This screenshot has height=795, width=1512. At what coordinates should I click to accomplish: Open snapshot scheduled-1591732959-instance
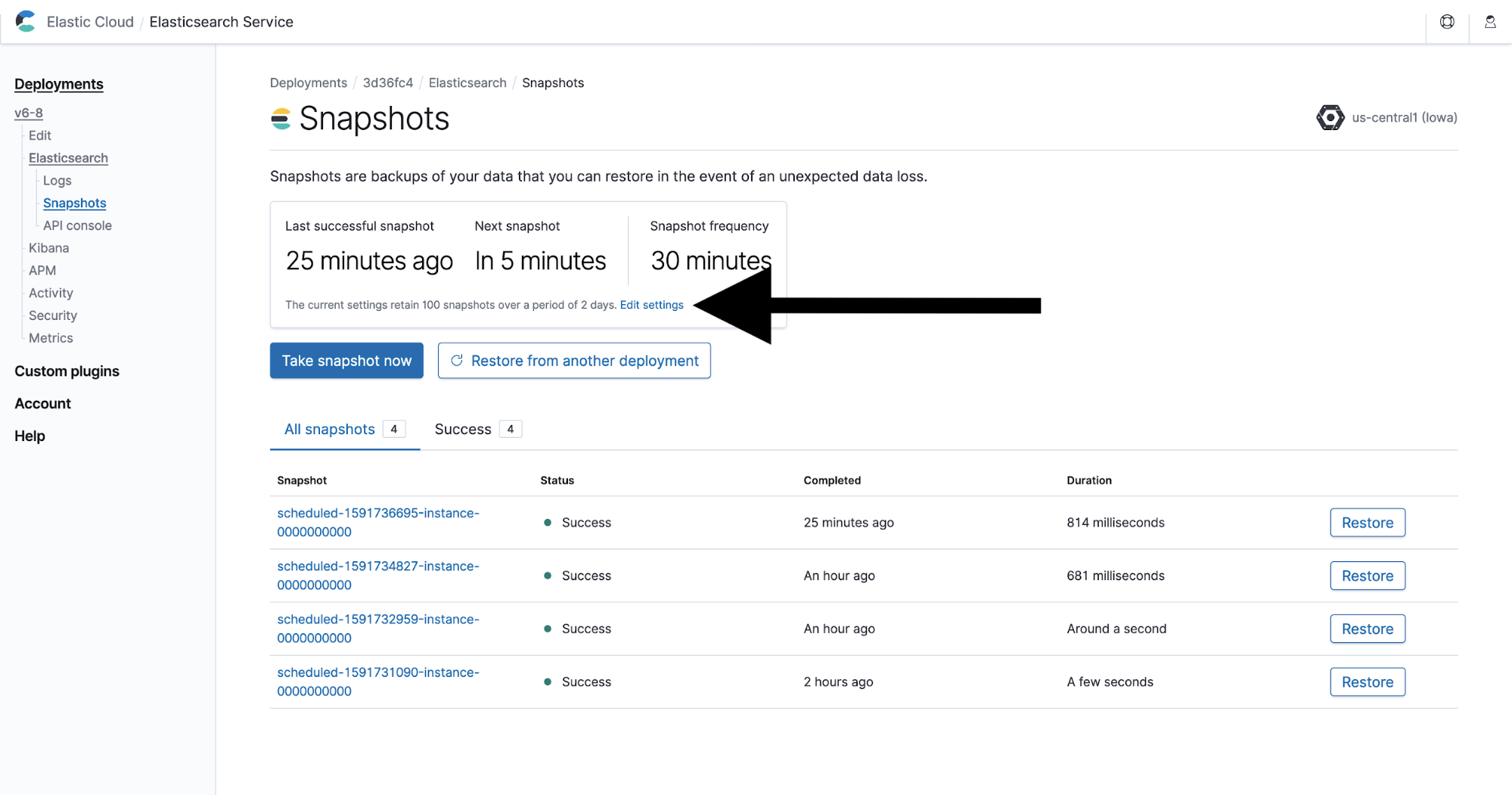tap(378, 628)
